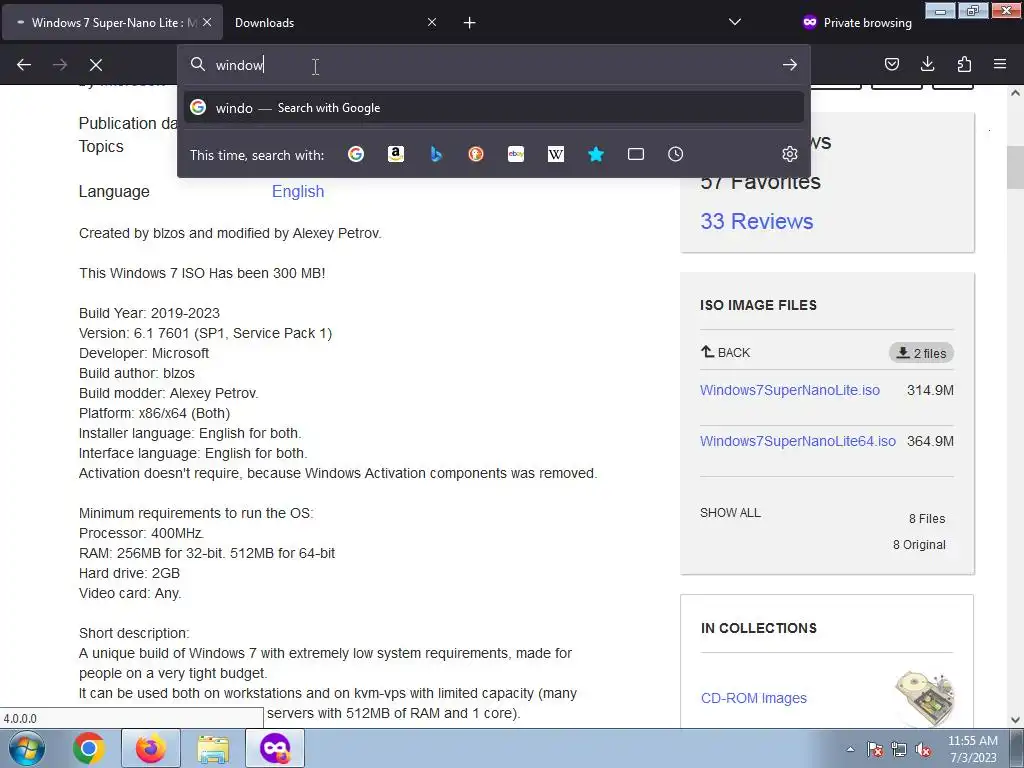Launch Chrome from the taskbar
This screenshot has width=1024, height=768.
[x=88, y=748]
